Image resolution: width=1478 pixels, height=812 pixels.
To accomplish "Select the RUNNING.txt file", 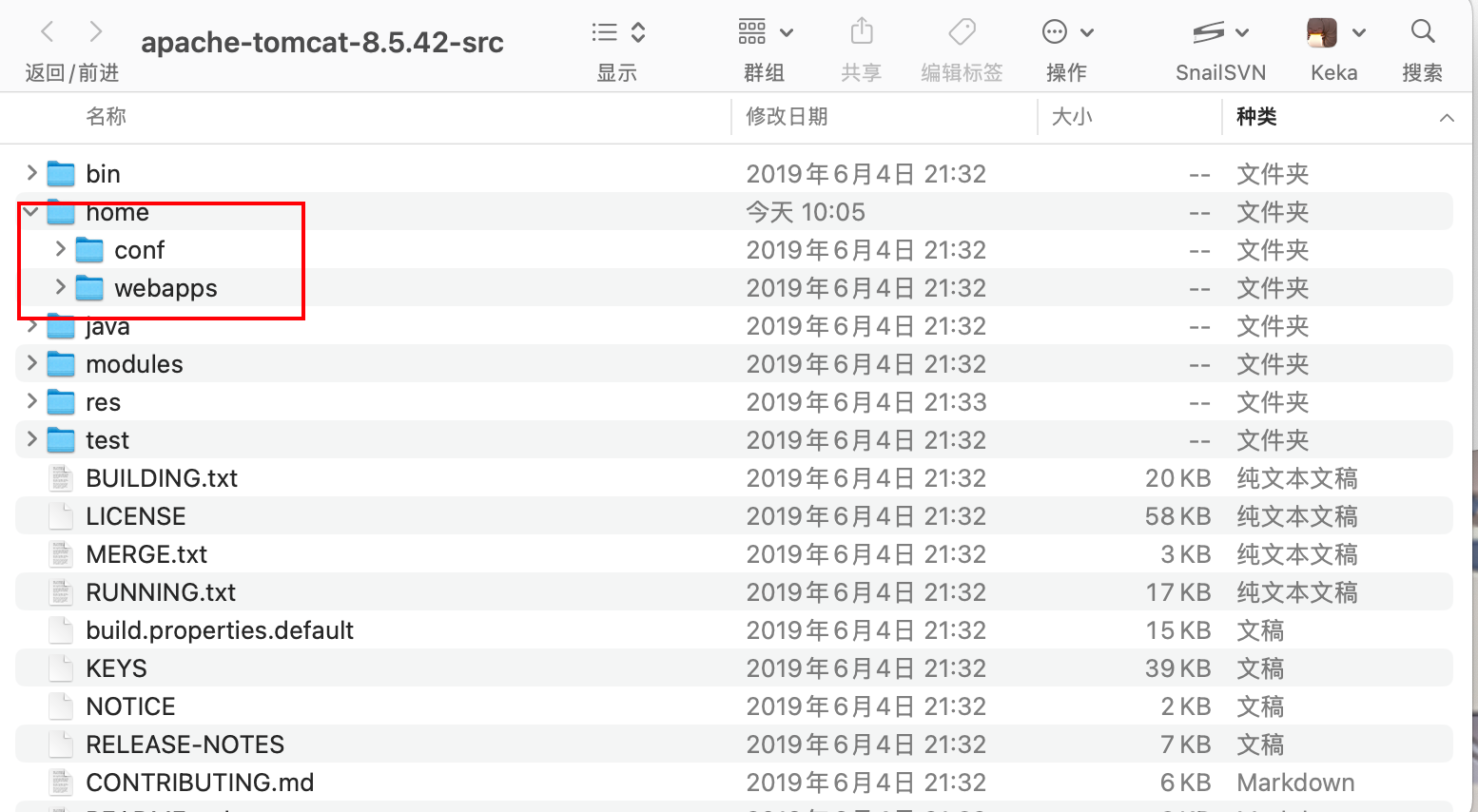I will pyautogui.click(x=161, y=592).
